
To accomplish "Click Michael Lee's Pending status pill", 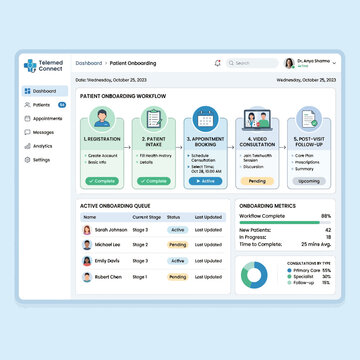I will 178,245.
